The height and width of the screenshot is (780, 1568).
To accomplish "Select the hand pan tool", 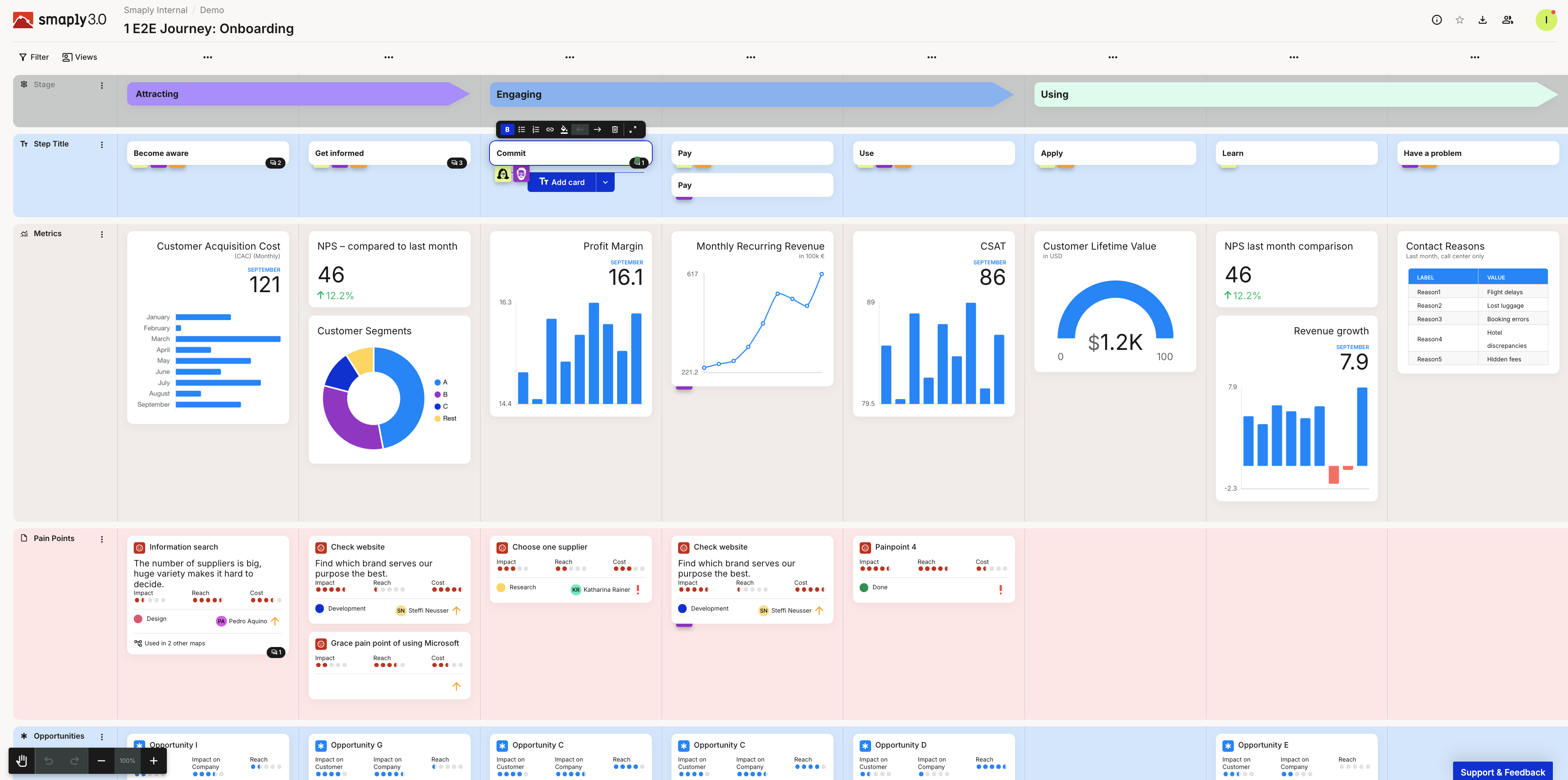I will click(21, 760).
